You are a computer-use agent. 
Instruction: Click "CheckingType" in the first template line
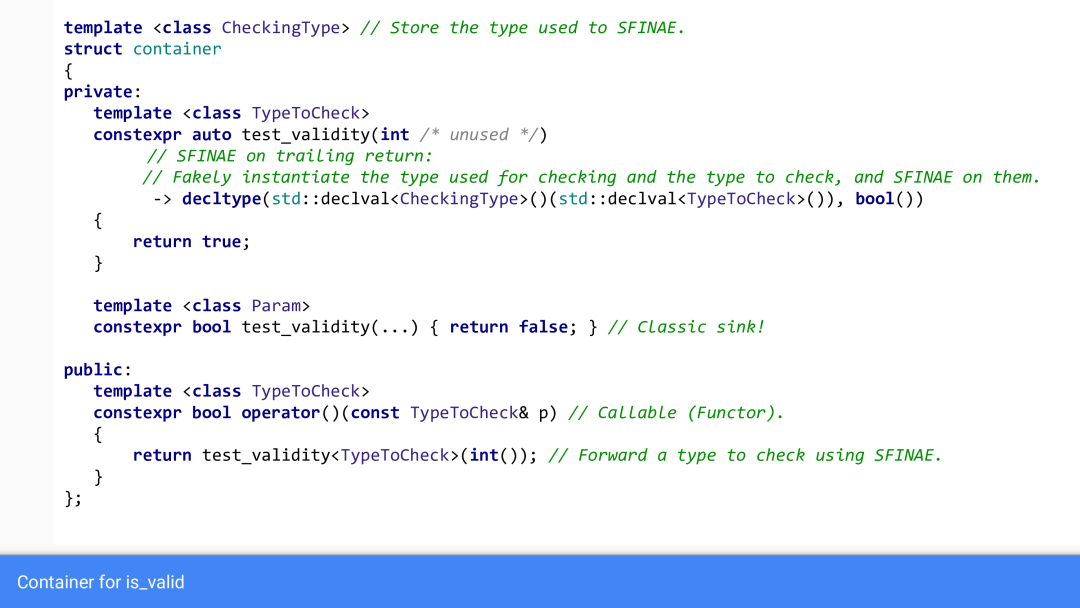pos(280,28)
